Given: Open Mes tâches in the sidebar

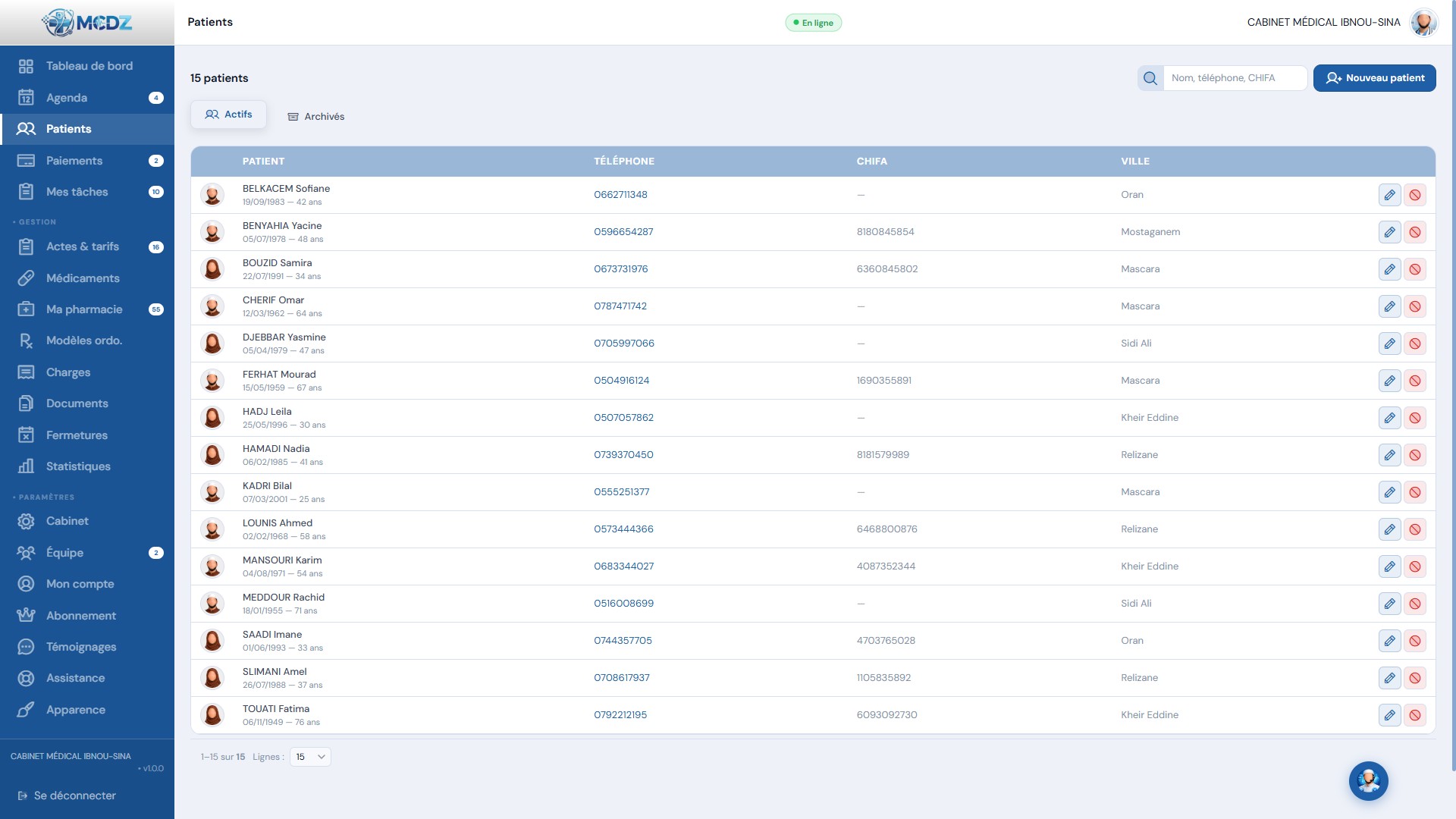Looking at the screenshot, I should [x=87, y=192].
